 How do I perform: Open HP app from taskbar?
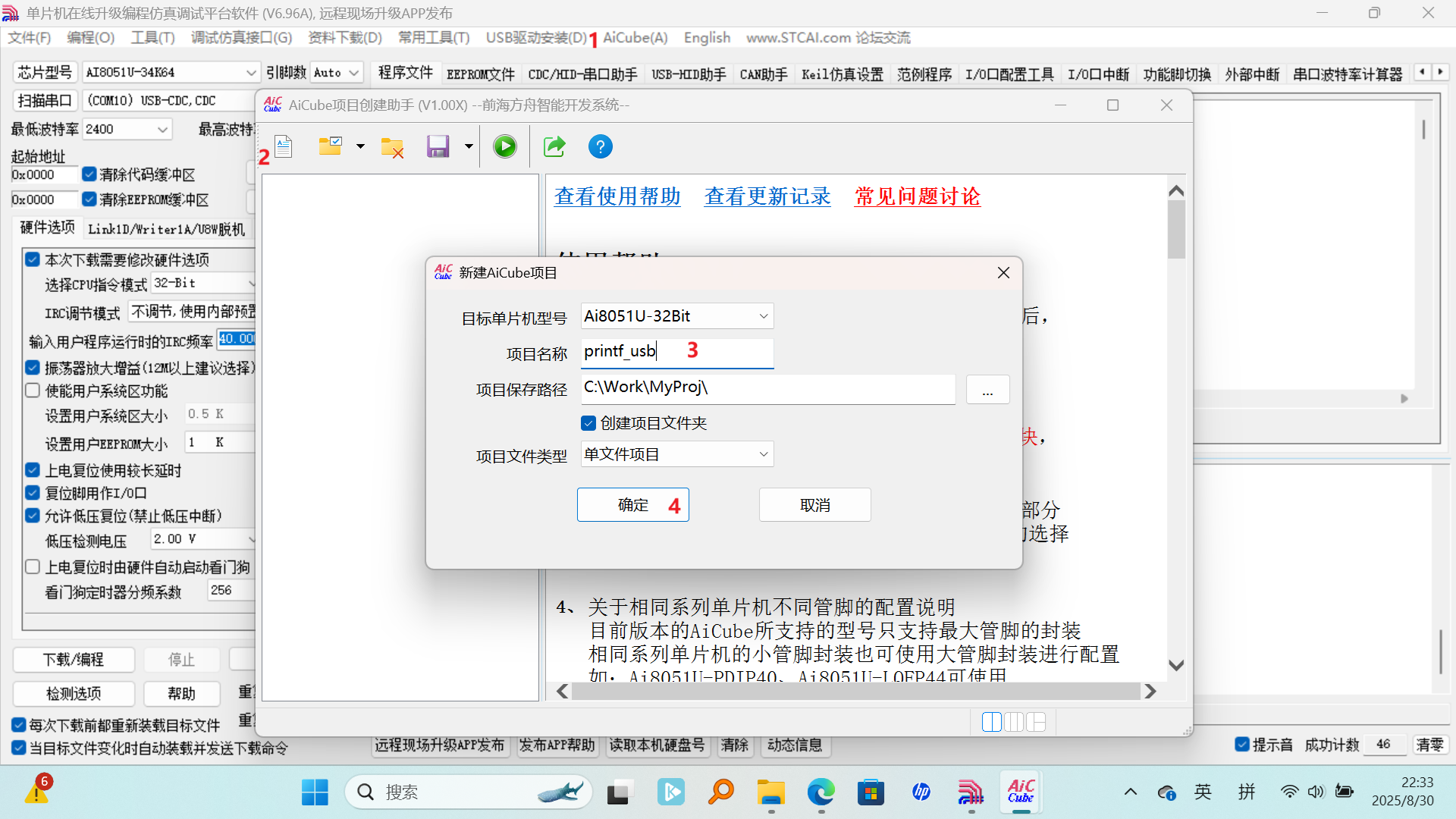click(x=921, y=792)
